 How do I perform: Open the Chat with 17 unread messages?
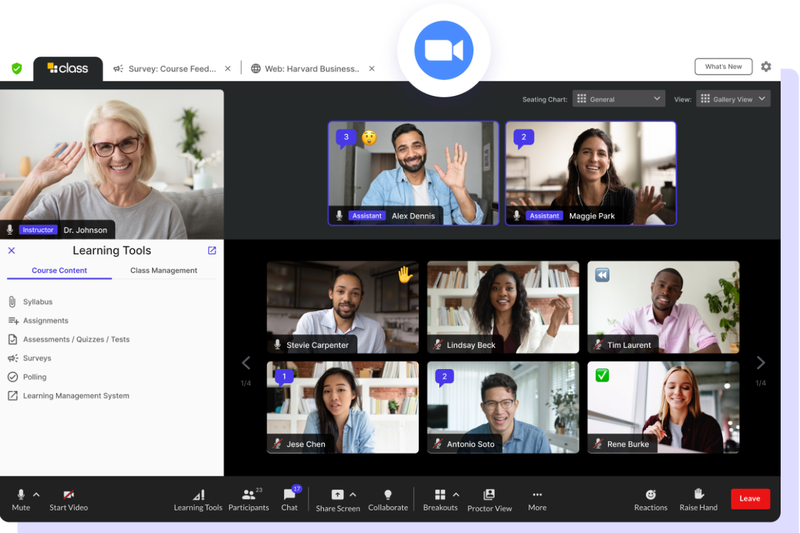point(289,500)
